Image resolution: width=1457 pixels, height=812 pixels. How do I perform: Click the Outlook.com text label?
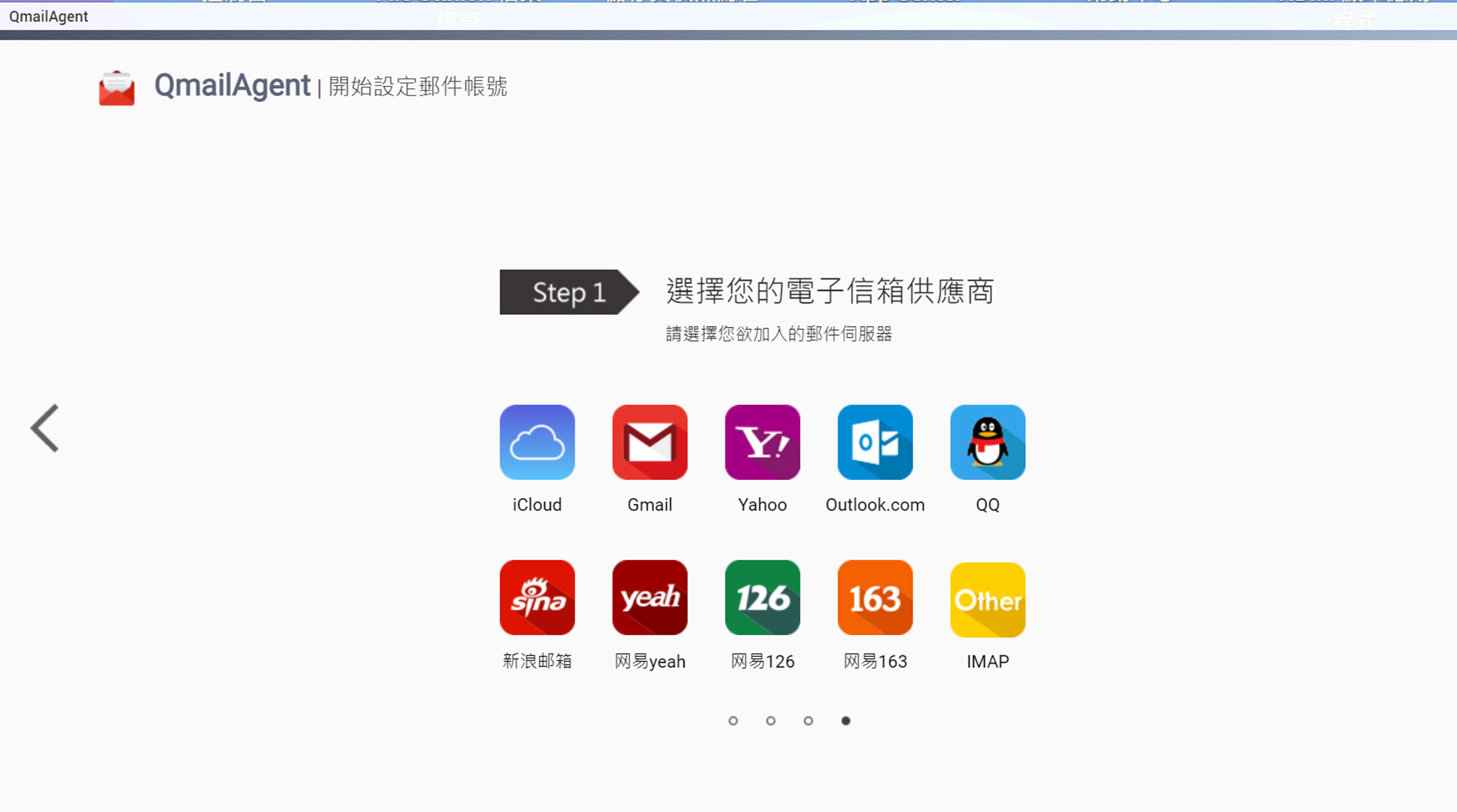(x=875, y=505)
